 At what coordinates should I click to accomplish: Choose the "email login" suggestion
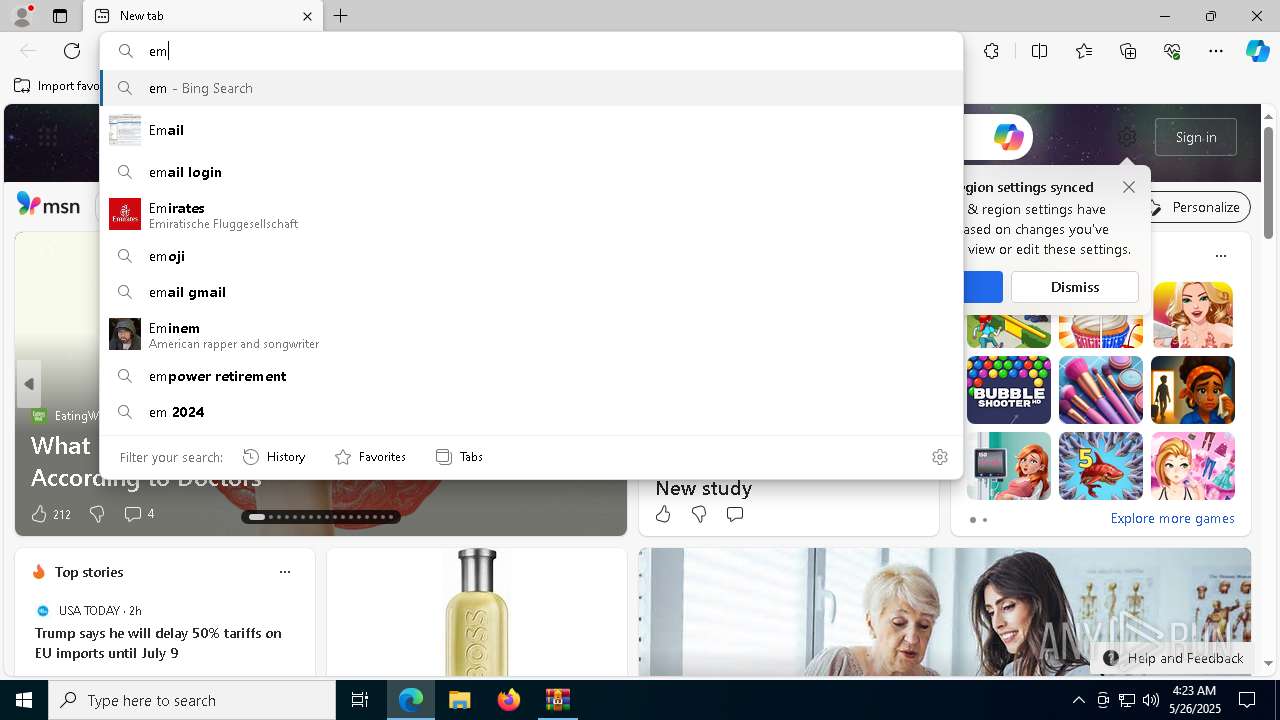pos(531,172)
